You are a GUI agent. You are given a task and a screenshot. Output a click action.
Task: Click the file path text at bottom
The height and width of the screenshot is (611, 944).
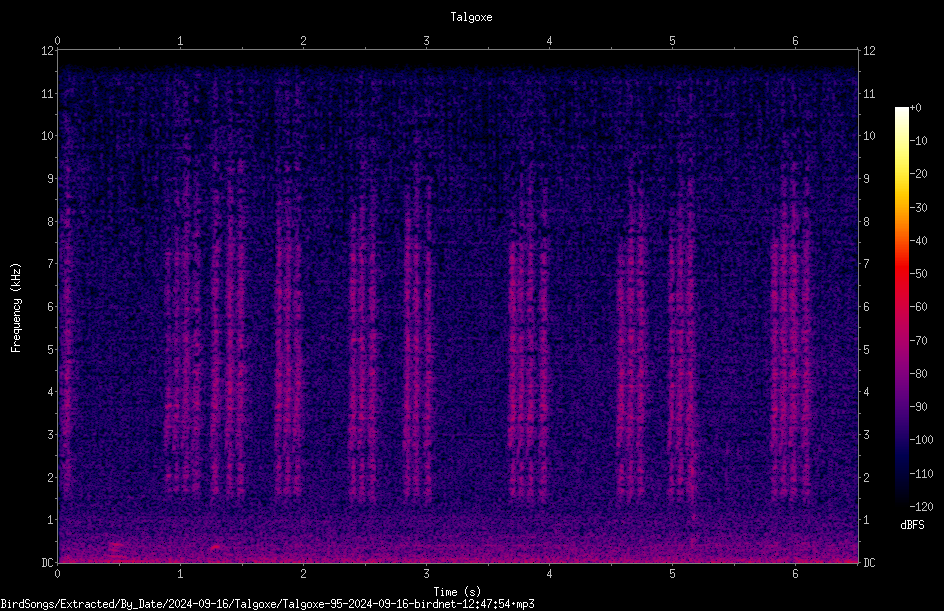(267, 604)
